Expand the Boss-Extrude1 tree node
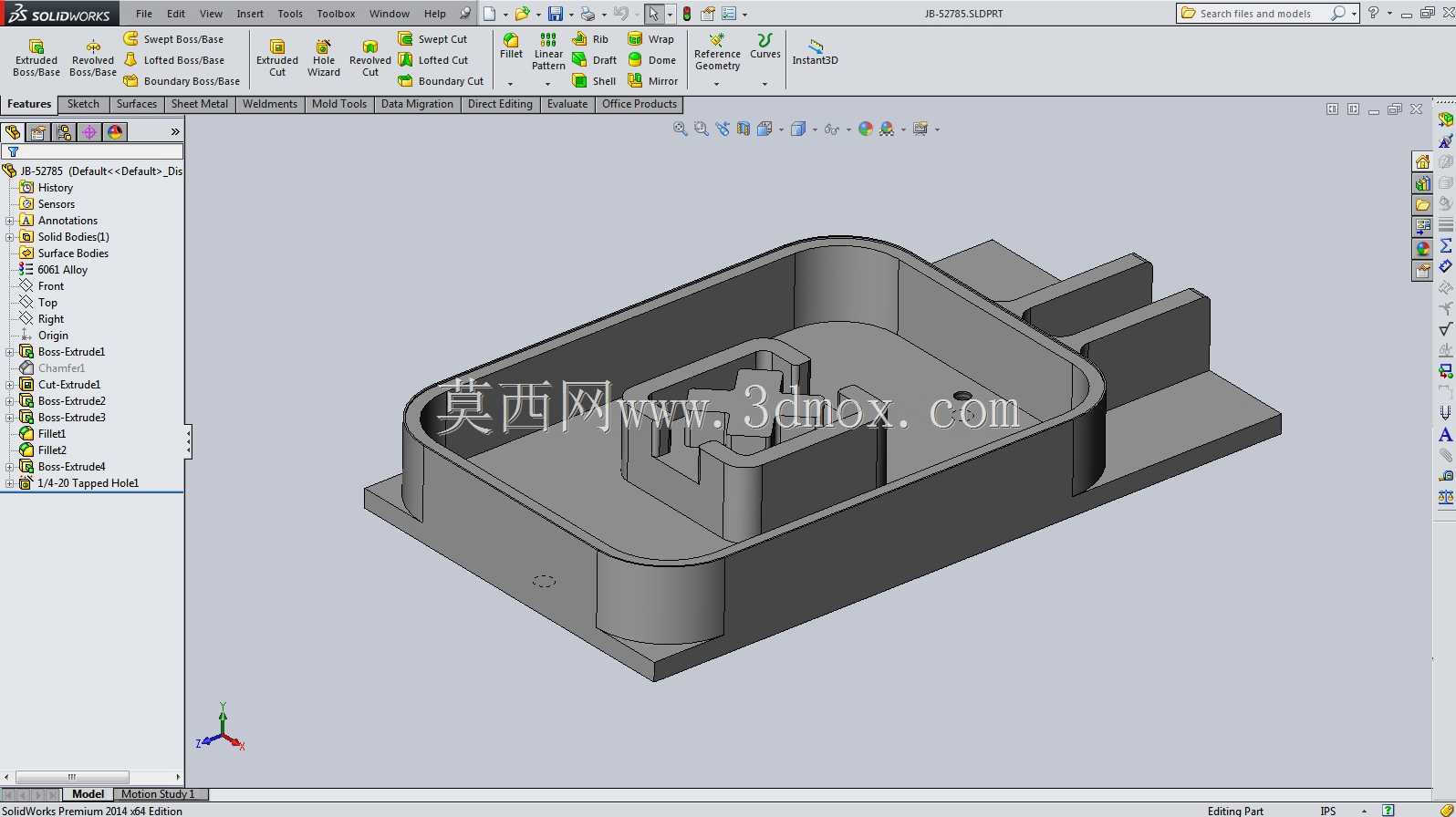 pyautogui.click(x=10, y=352)
